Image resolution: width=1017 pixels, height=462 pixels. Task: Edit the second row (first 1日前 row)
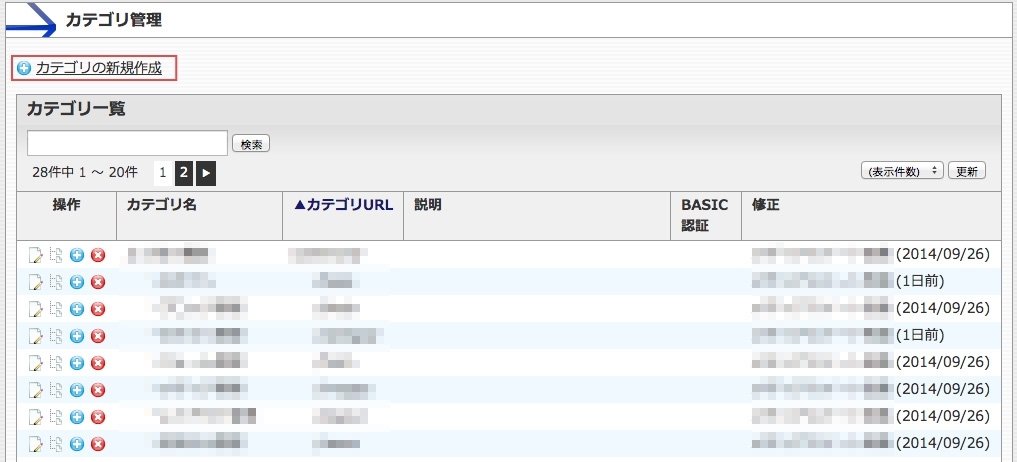[36, 282]
